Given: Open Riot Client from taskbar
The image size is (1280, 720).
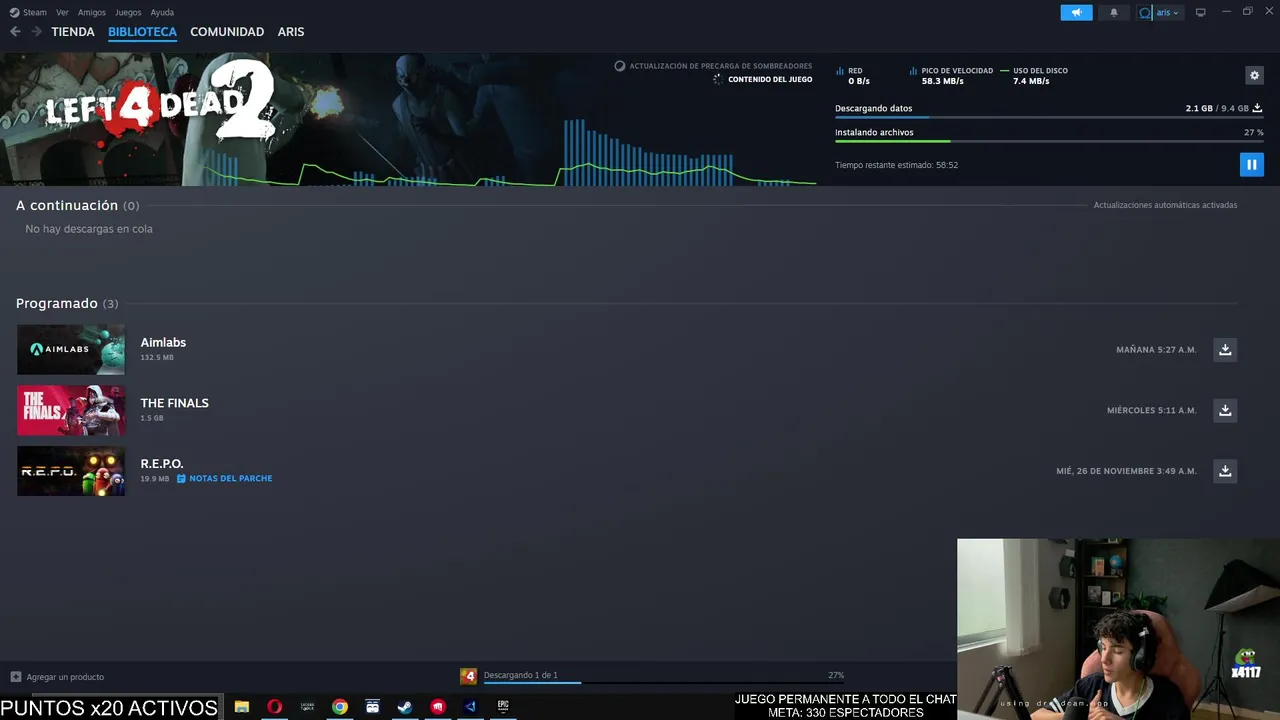Looking at the screenshot, I should coord(438,707).
